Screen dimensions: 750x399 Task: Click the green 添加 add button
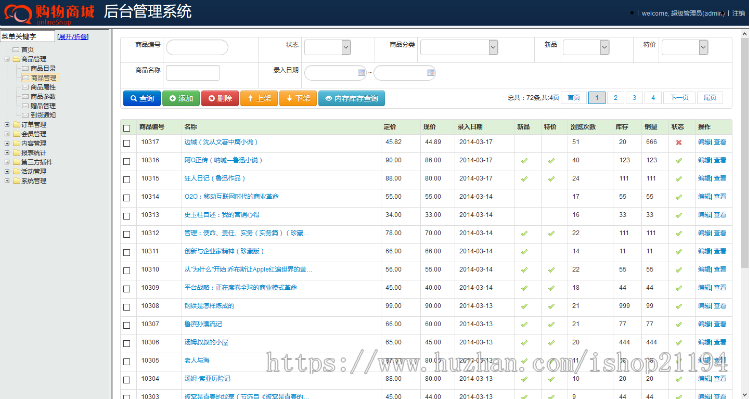181,98
